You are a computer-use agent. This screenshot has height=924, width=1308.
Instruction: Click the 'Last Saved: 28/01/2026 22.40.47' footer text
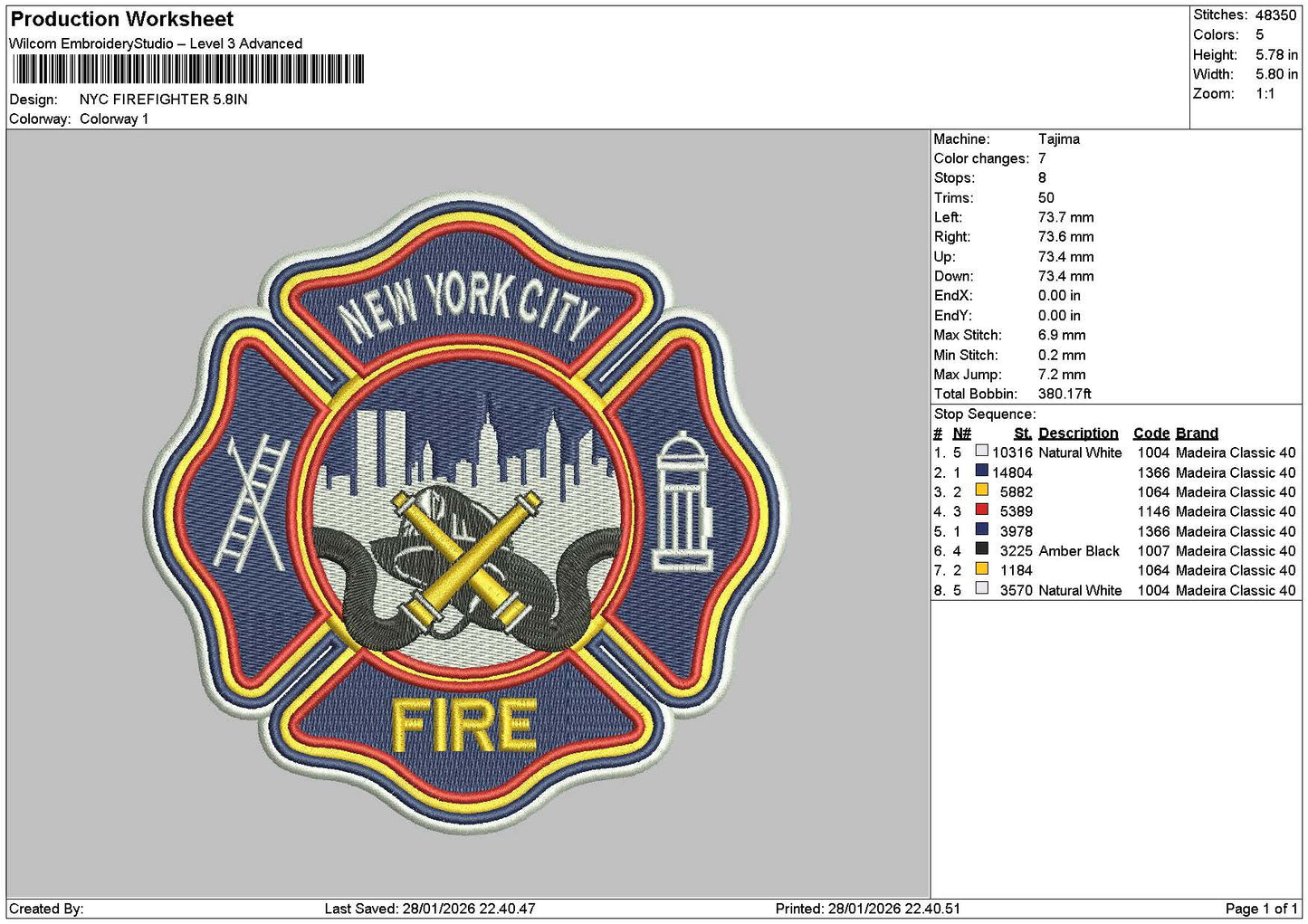click(x=430, y=909)
